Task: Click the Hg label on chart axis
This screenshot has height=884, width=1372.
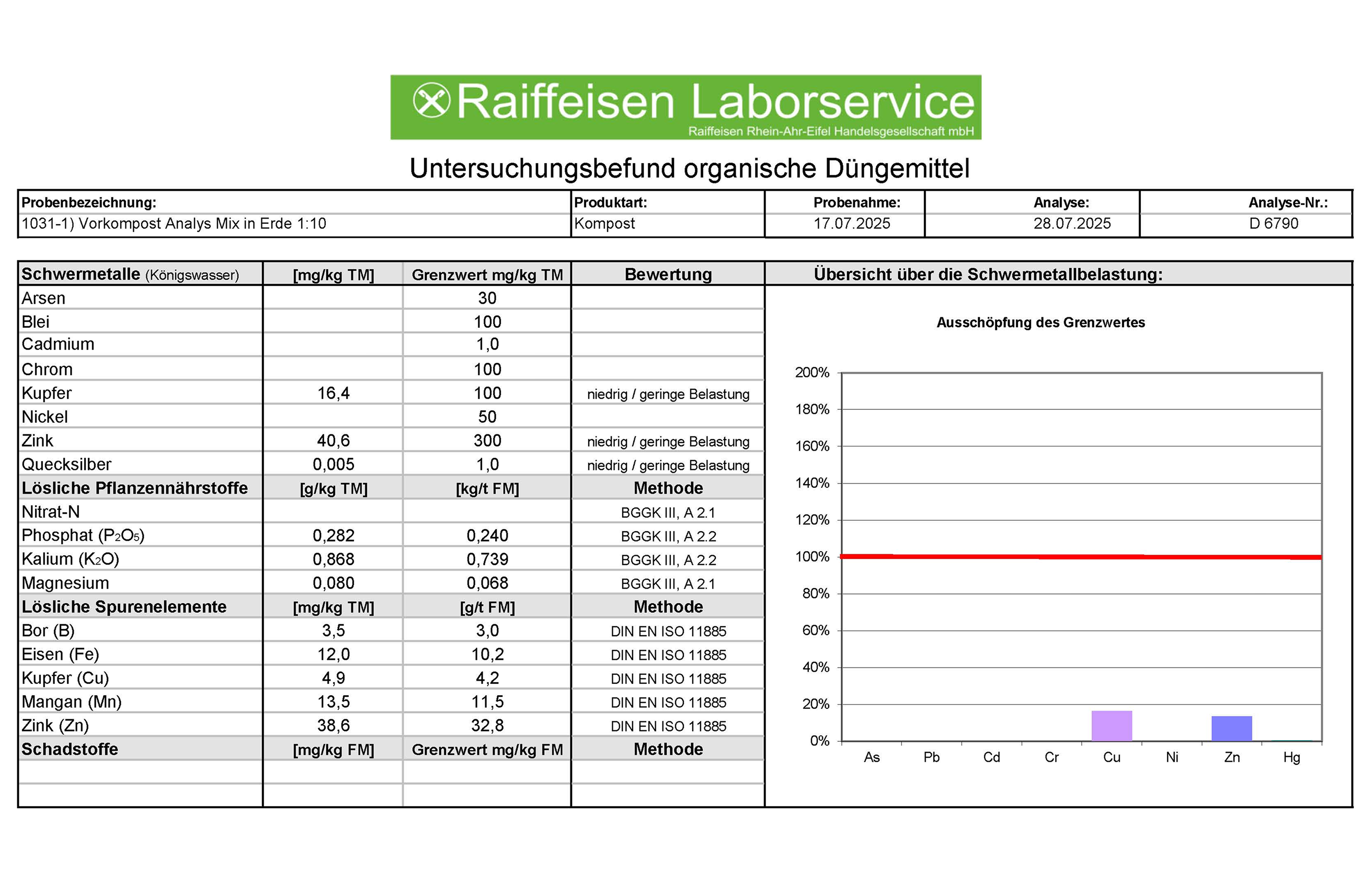Action: tap(1291, 757)
